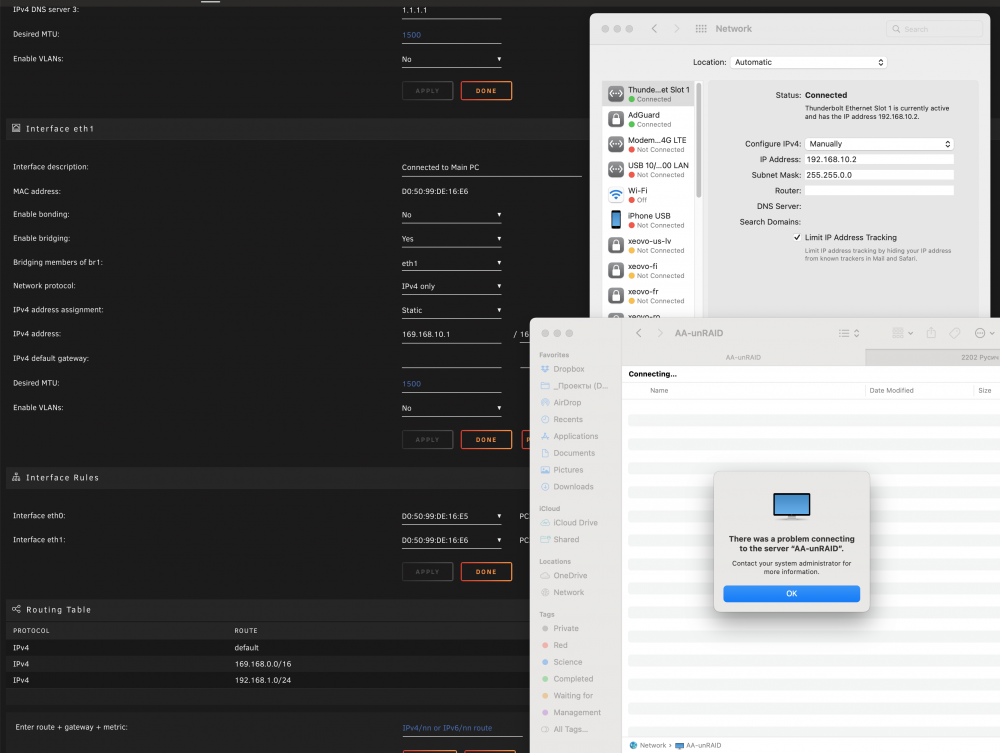Click DONE in the eth1 section
Image resolution: width=1000 pixels, height=753 pixels.
[x=486, y=439]
